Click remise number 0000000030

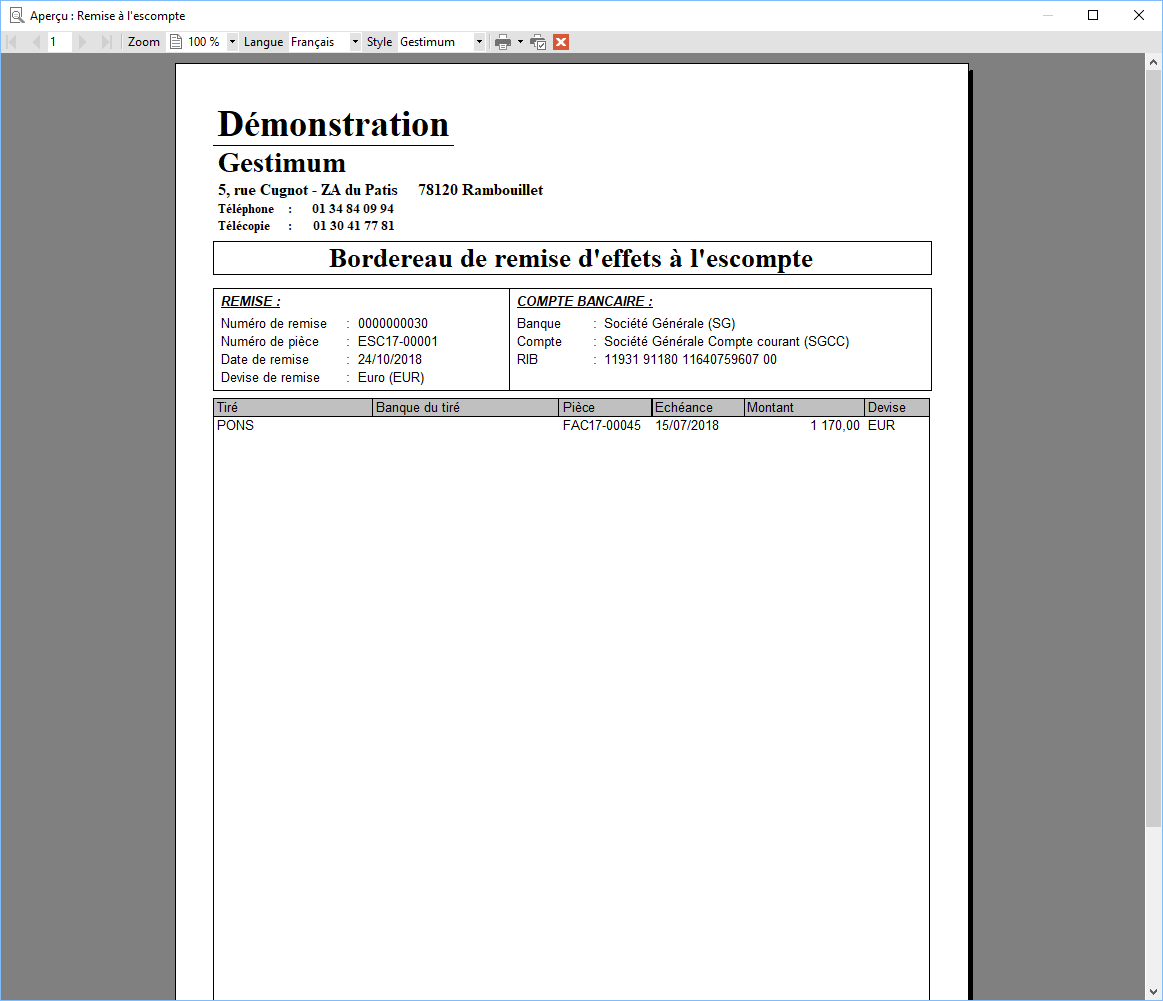coord(393,323)
